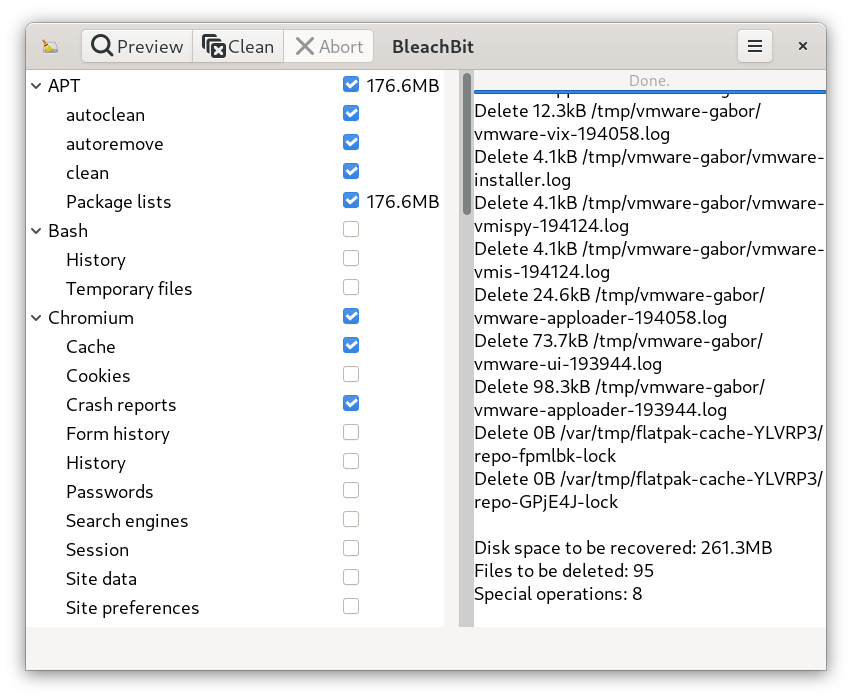Enable Site preferences checkbox
This screenshot has width=852, height=699.
(x=351, y=606)
